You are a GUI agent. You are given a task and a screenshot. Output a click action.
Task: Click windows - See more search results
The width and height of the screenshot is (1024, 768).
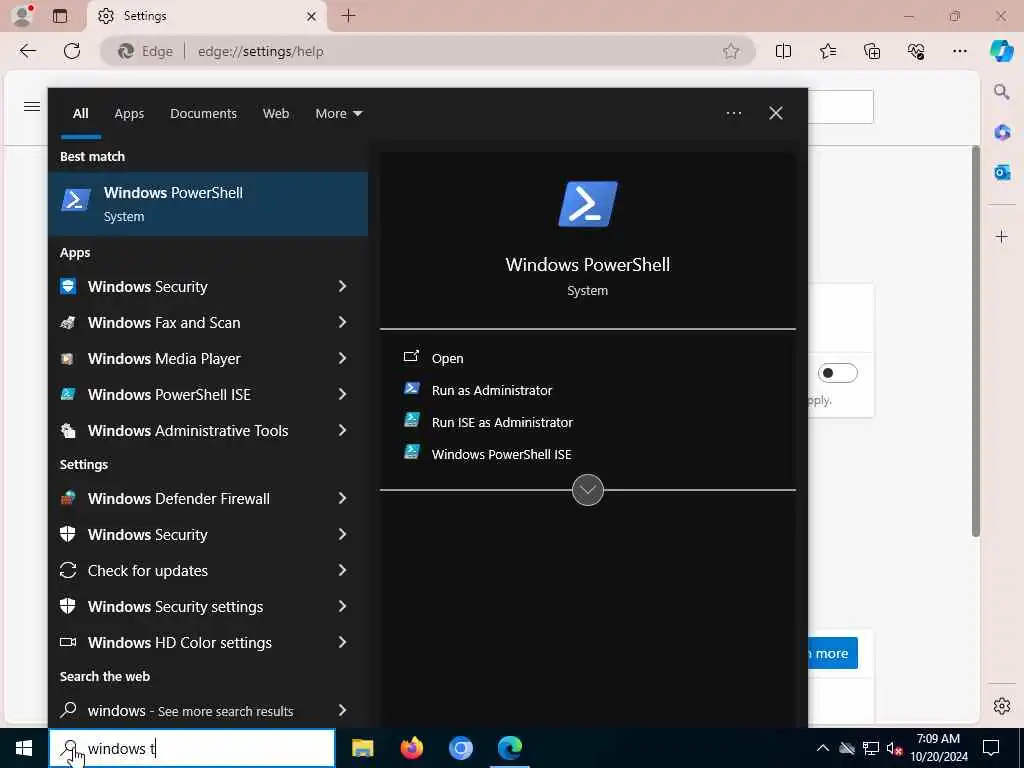208,711
